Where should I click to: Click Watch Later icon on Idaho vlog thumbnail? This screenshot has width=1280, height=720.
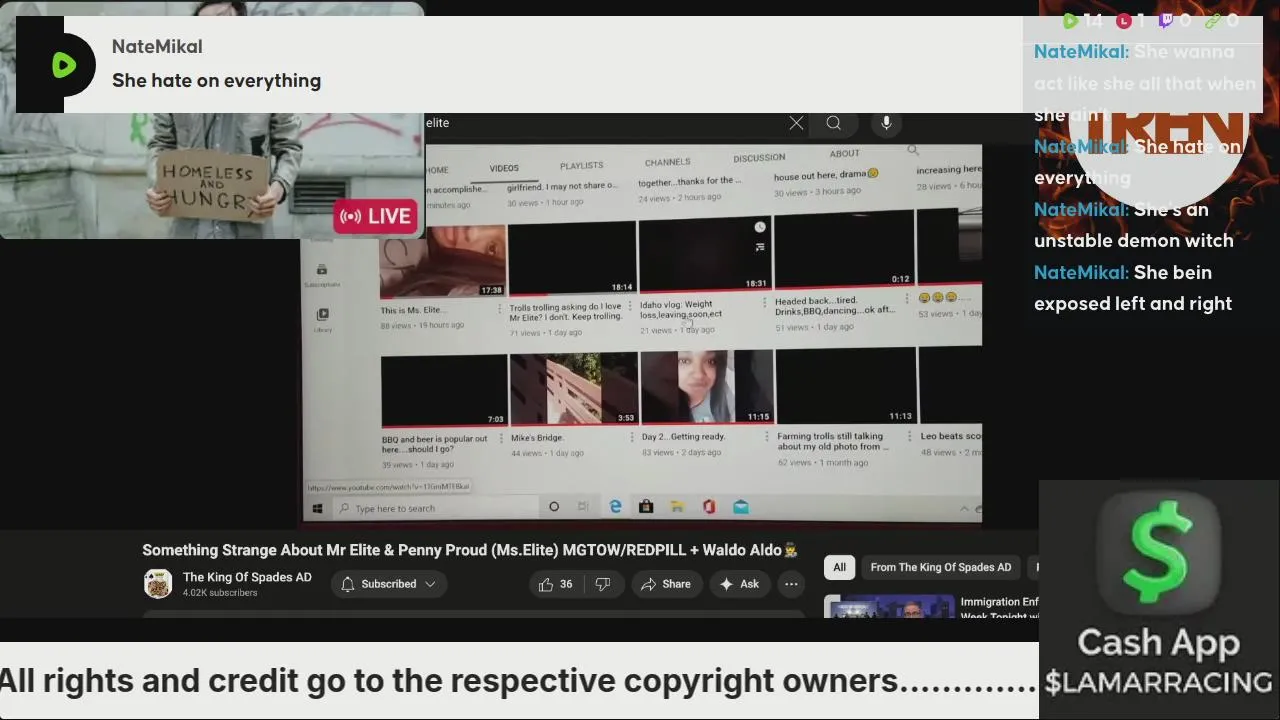760,228
